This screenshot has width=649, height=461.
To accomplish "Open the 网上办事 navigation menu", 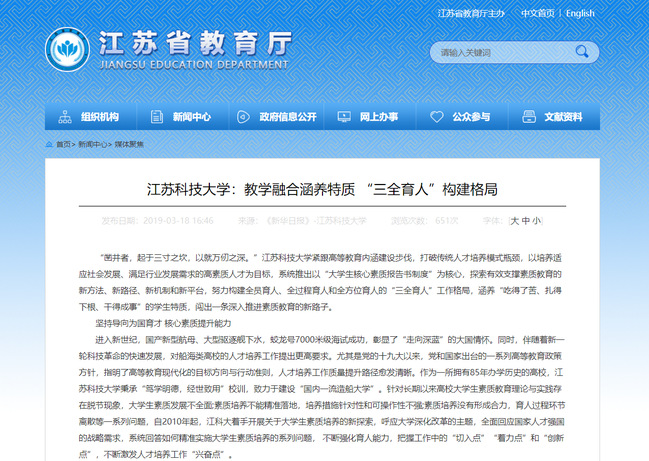I will pos(379,117).
